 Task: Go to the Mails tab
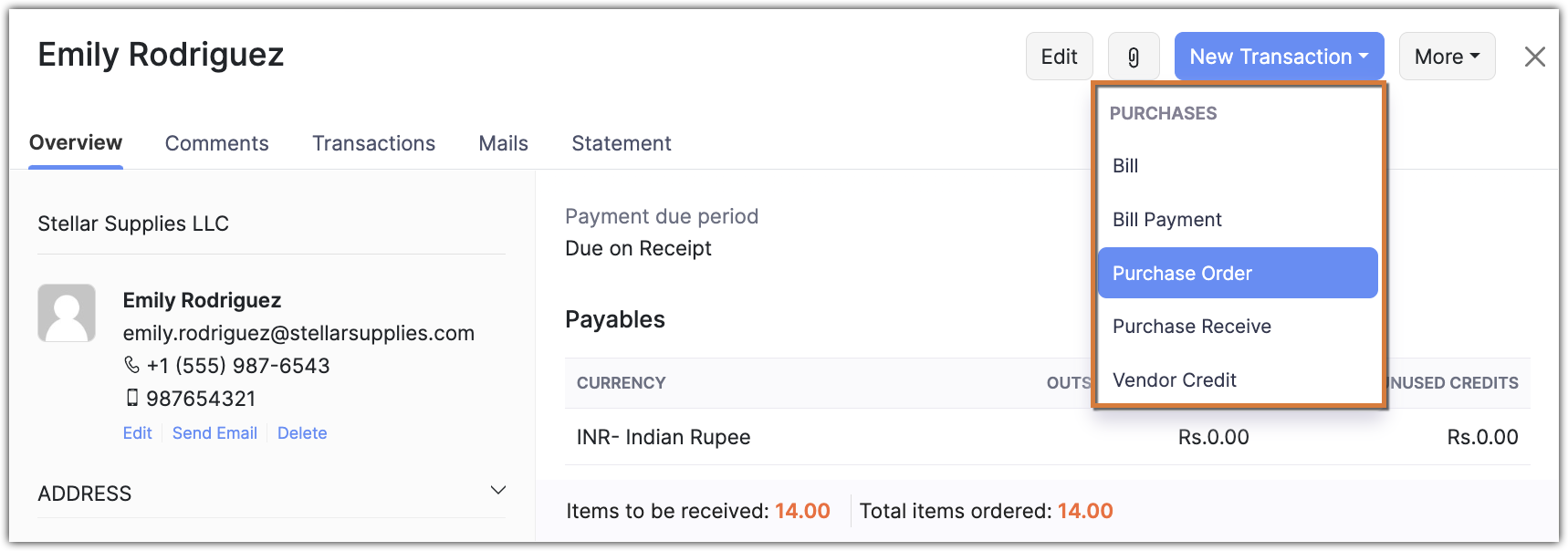pos(503,143)
